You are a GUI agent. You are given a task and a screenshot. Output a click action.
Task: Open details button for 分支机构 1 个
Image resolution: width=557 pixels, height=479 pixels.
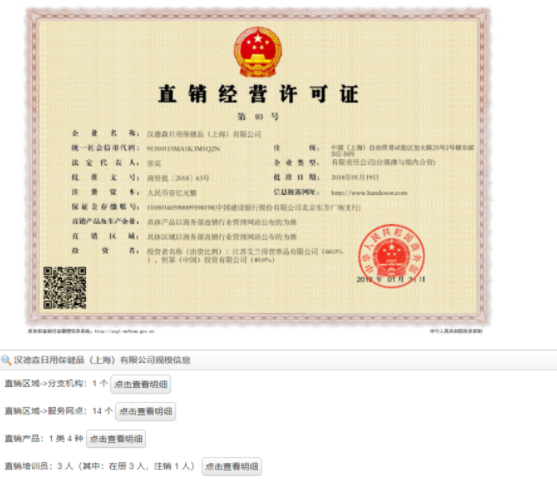pos(141,384)
